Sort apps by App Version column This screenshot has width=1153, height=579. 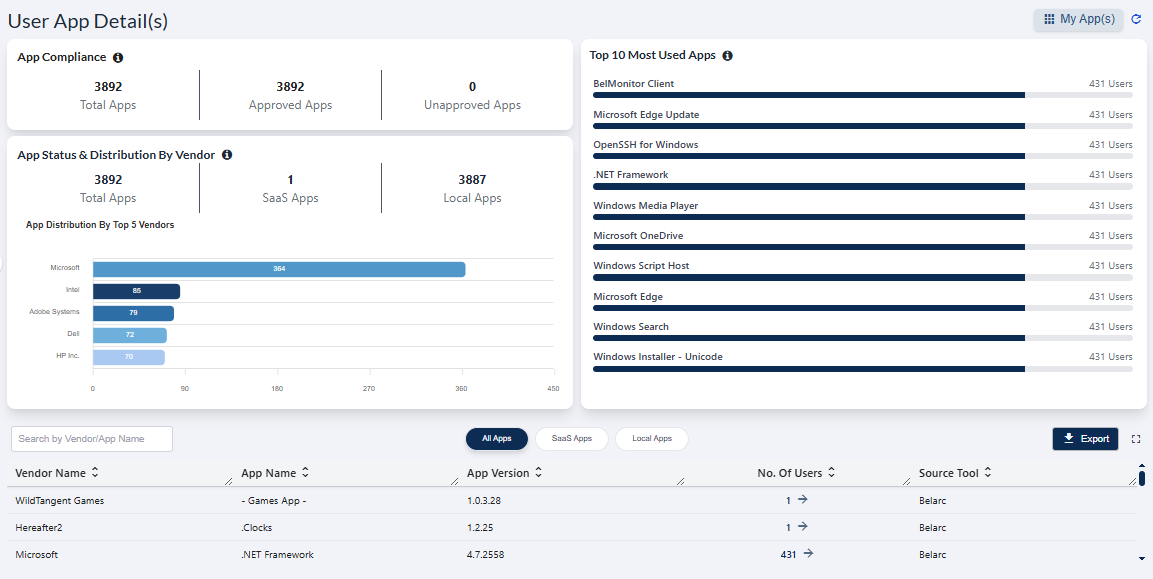pyautogui.click(x=538, y=472)
